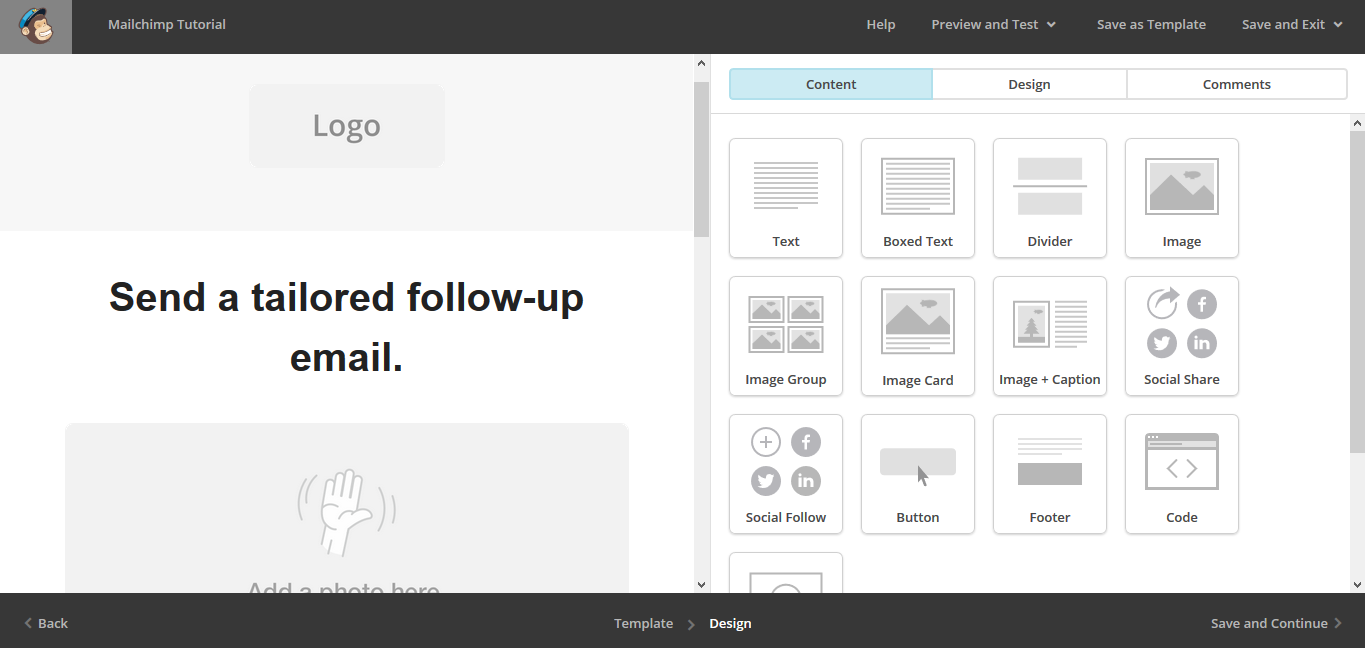Switch to the Design tab

1029,85
